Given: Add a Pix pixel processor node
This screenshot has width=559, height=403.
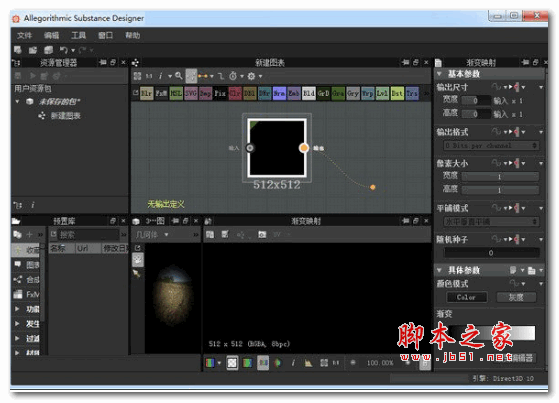Looking at the screenshot, I should (x=220, y=93).
